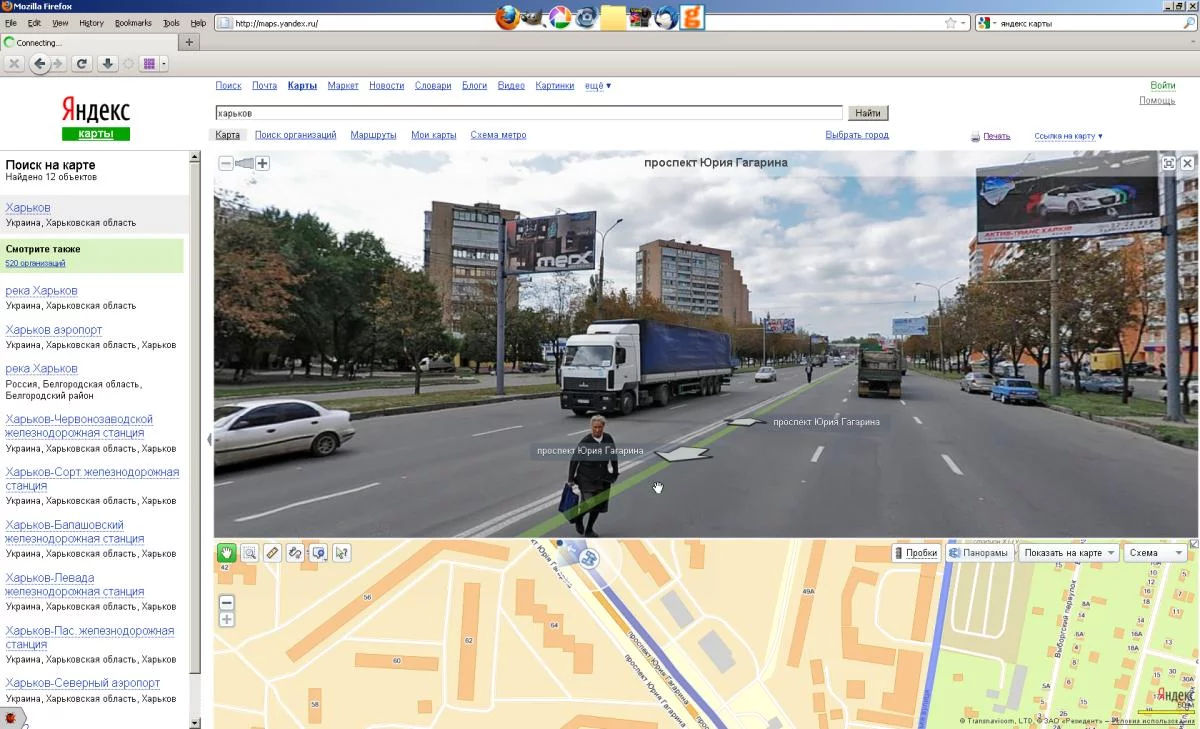Select the ruler measurement tool
The image size is (1200, 729).
click(x=272, y=552)
